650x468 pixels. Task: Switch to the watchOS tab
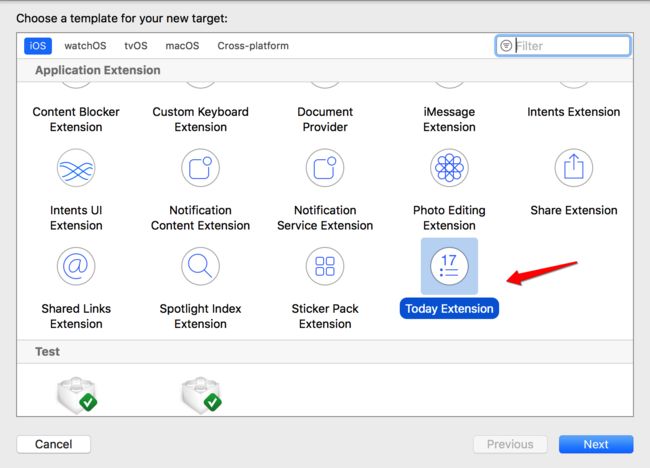click(x=85, y=46)
